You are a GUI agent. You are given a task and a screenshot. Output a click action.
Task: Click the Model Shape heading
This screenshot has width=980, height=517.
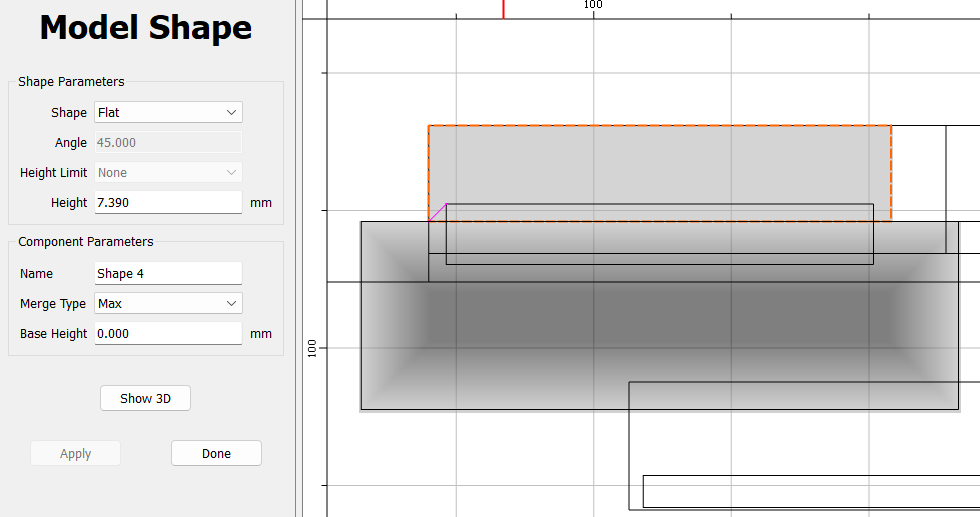(x=146, y=28)
